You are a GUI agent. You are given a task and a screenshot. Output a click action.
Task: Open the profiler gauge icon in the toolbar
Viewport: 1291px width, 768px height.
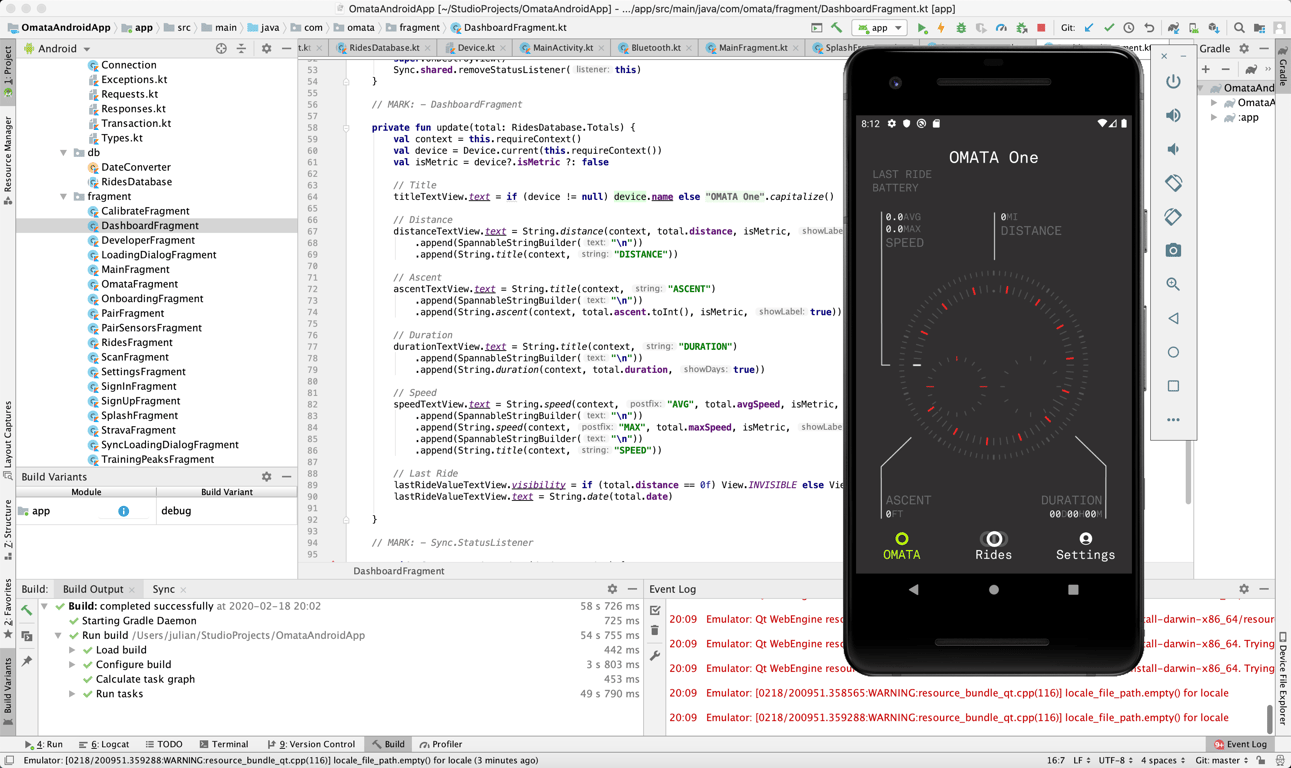[x=1001, y=28]
